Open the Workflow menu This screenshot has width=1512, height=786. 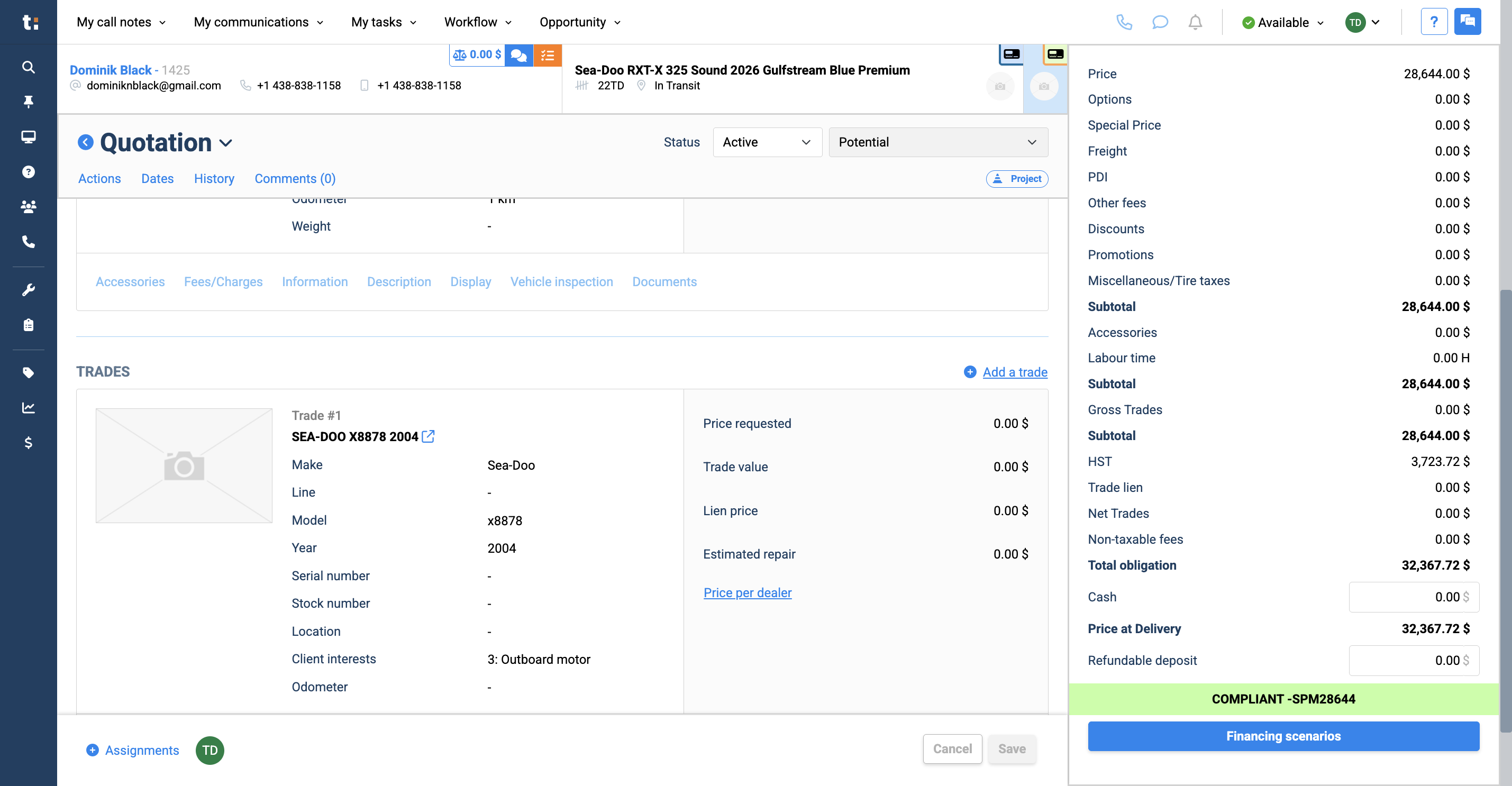[x=478, y=22]
